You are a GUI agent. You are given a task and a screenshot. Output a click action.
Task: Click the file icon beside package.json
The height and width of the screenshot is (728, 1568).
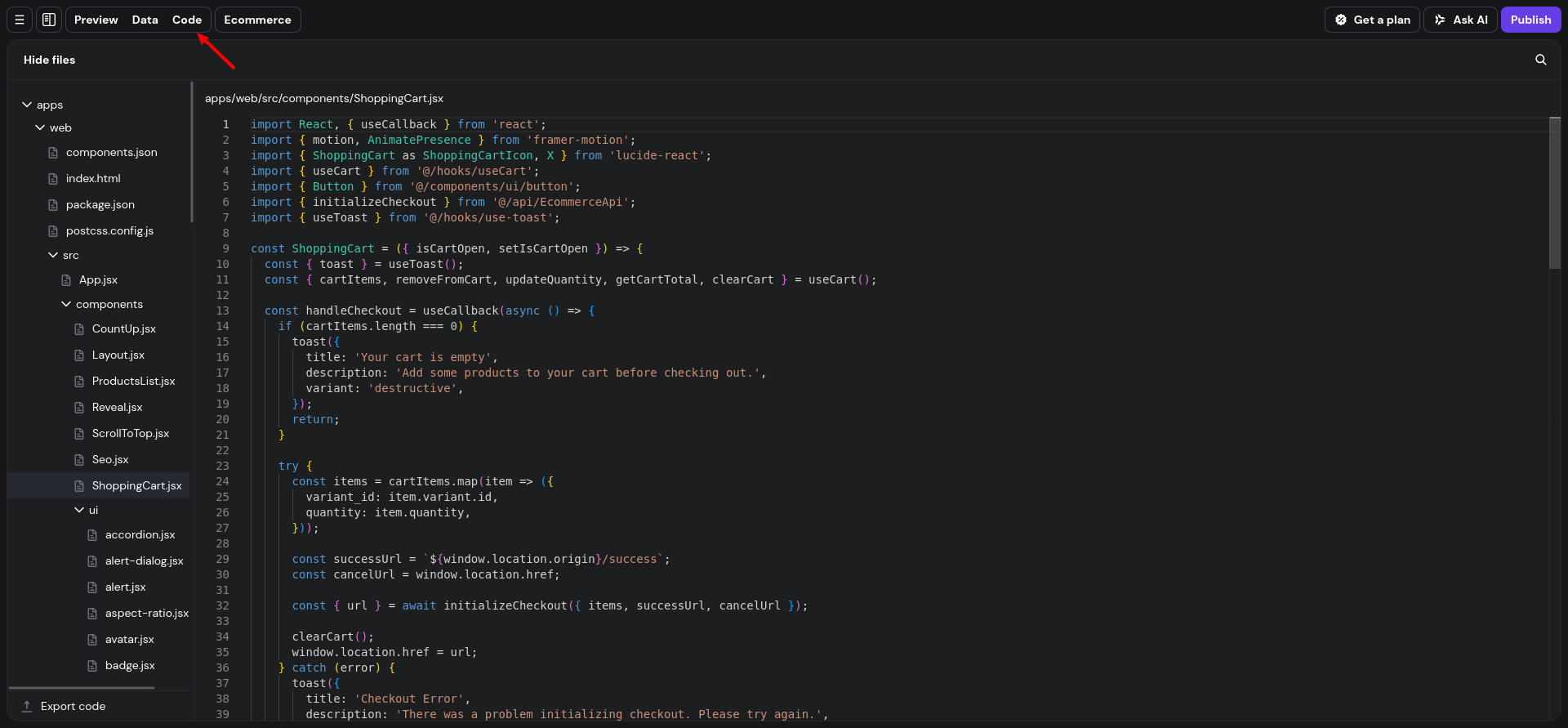coord(53,205)
